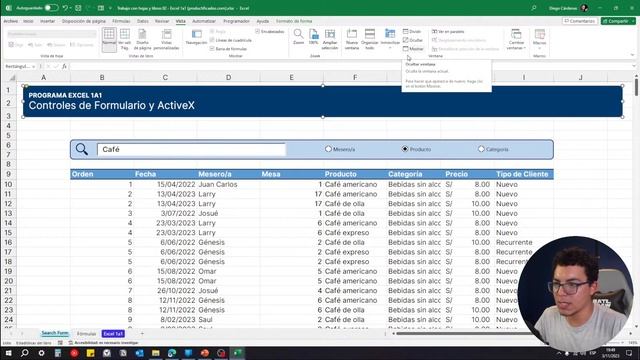640x360 pixels.
Task: Click the Excel taskbar icon
Action: [x=237, y=353]
